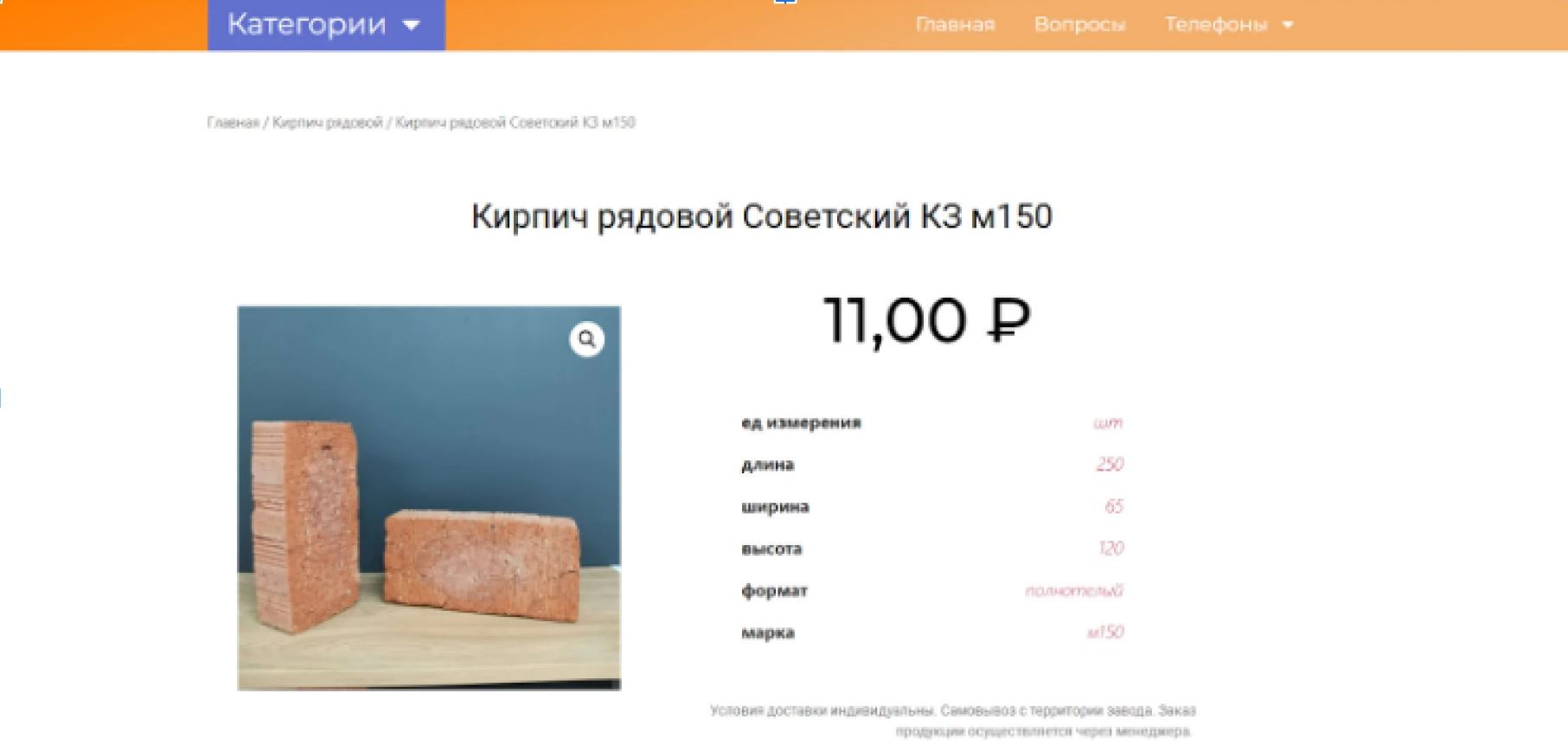Click the magnifier zoom icon on brick photo
This screenshot has height=745, width=1568.
(586, 339)
